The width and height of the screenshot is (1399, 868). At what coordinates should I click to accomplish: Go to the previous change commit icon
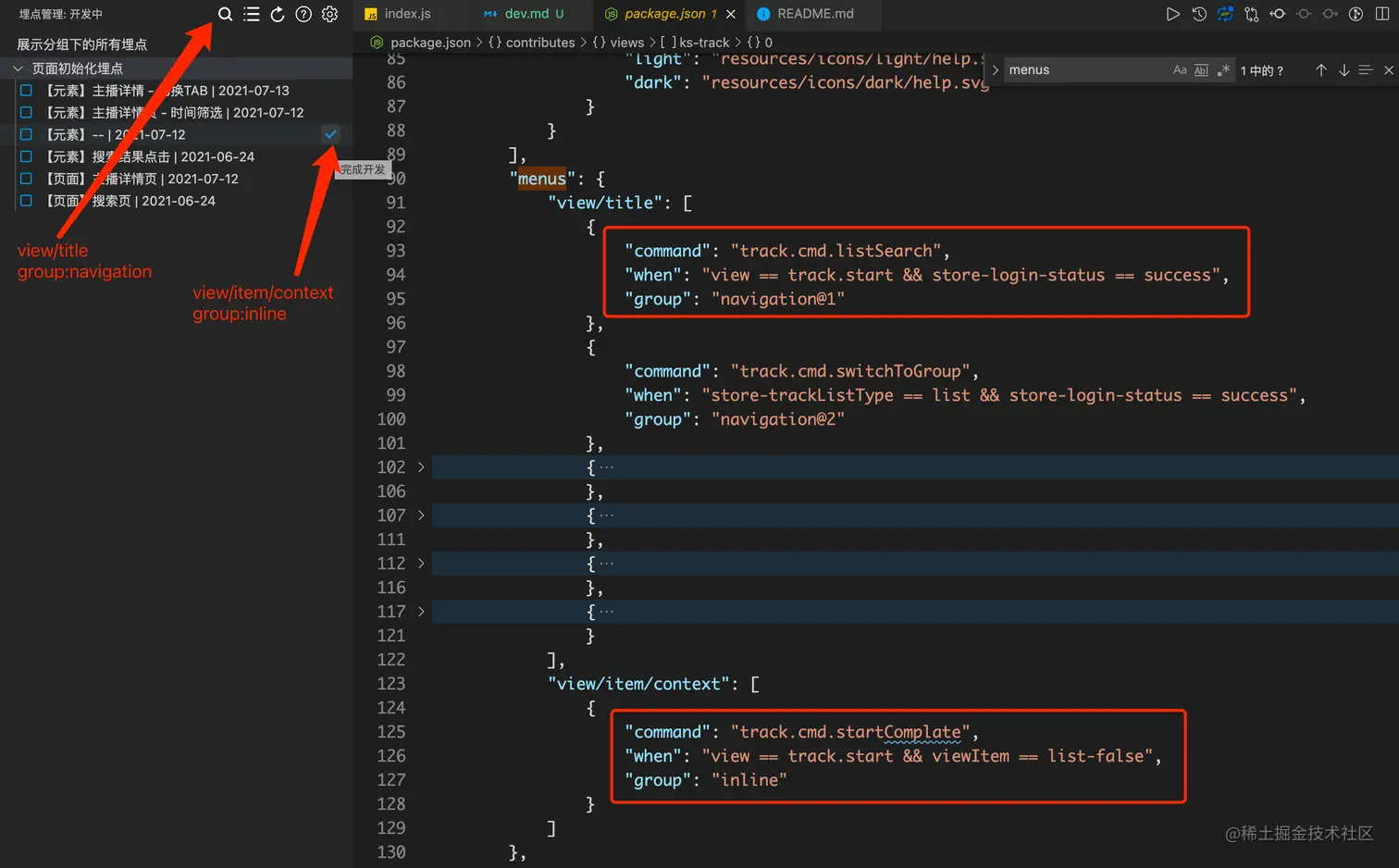pos(1278,14)
